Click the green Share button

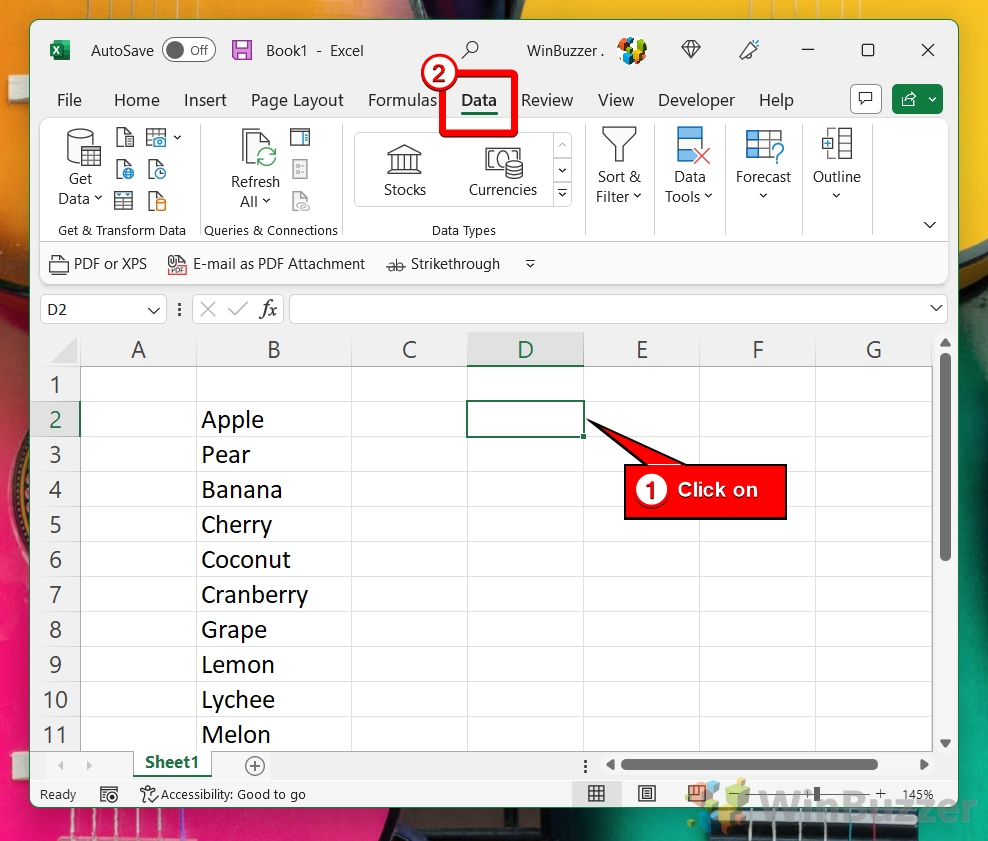[917, 99]
